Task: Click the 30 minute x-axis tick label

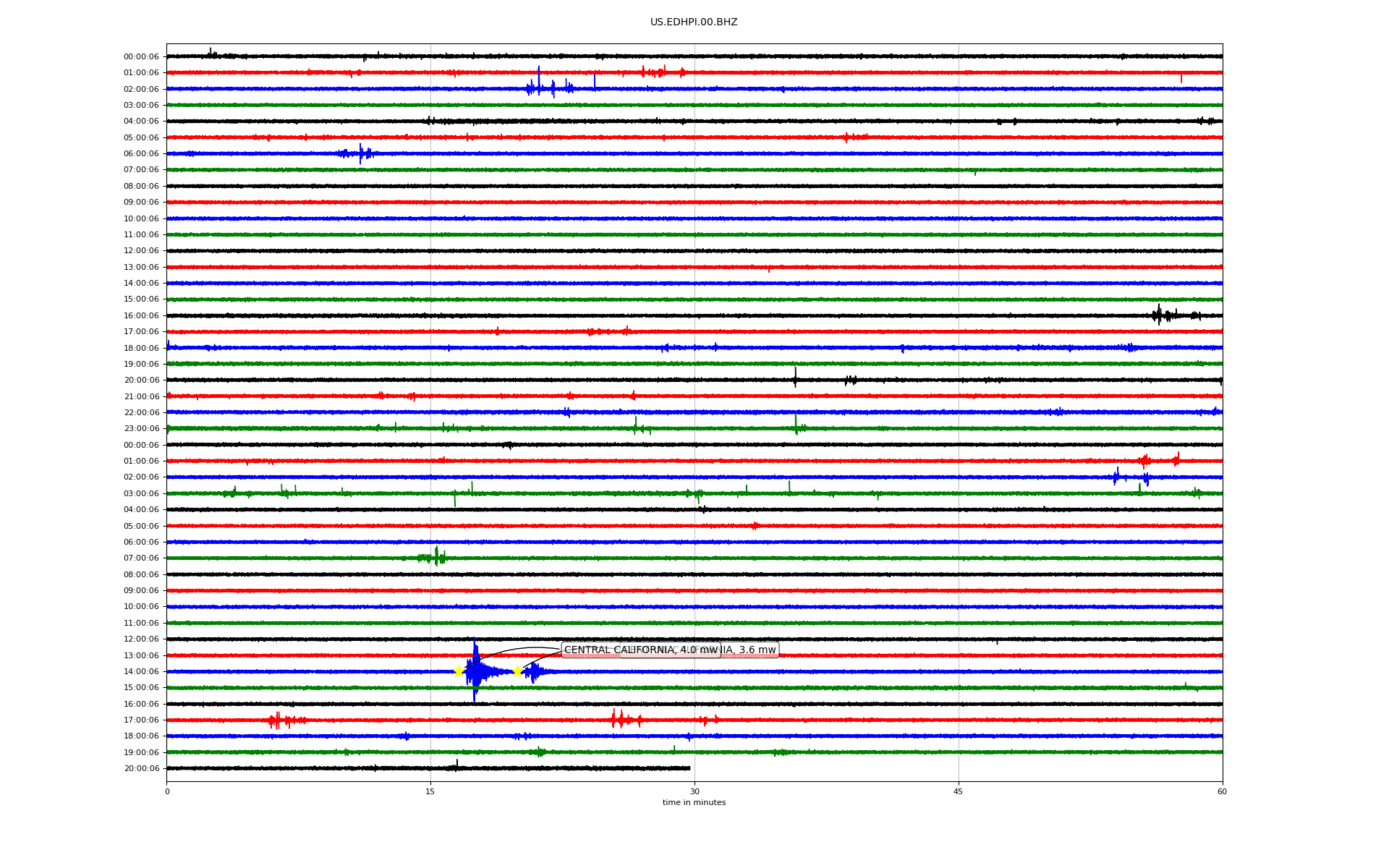Action: (x=694, y=791)
